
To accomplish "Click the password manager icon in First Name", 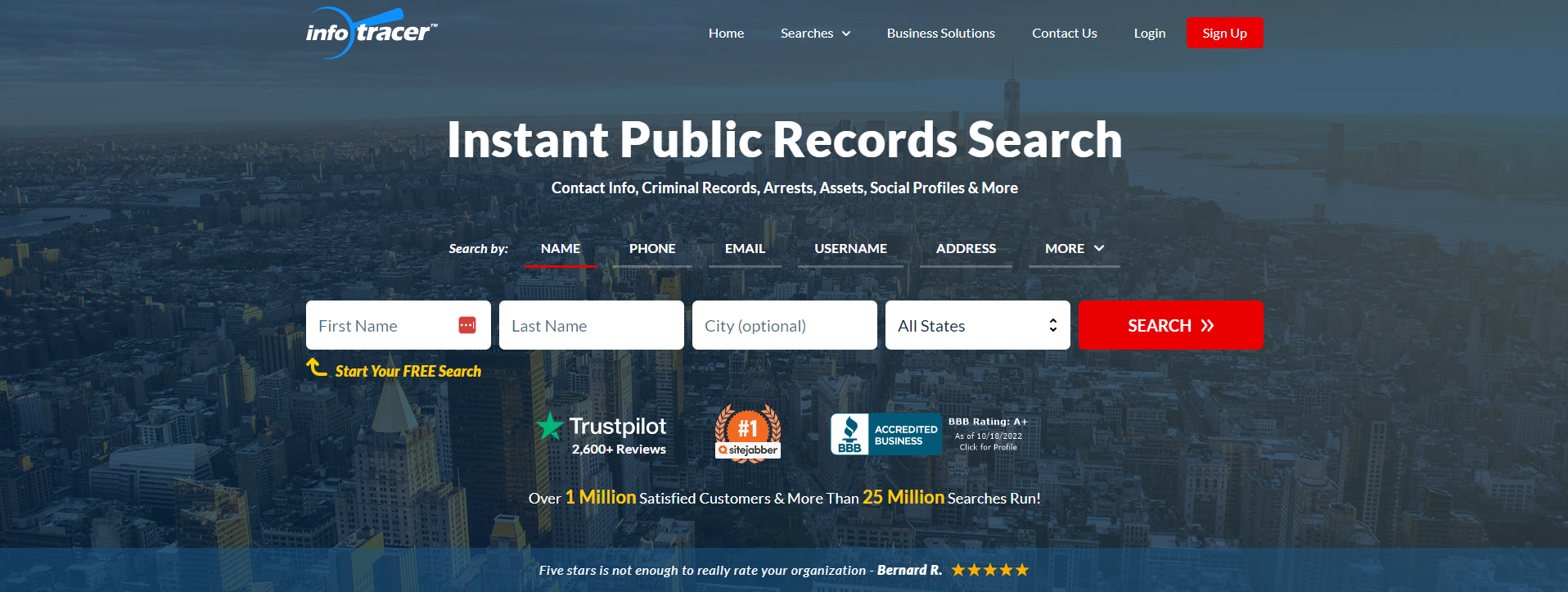I will pos(467,325).
